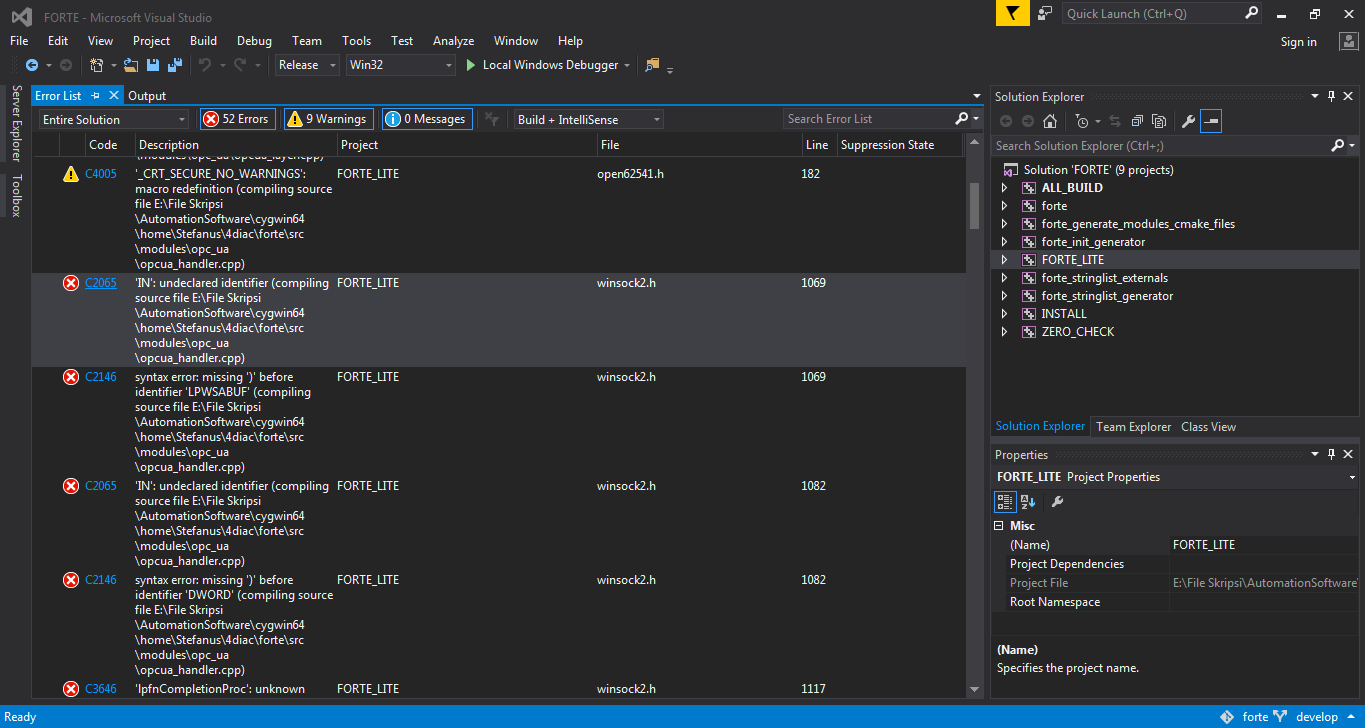1365x728 pixels.
Task: Pin the Properties panel with auto-hide pin
Action: (1331, 455)
